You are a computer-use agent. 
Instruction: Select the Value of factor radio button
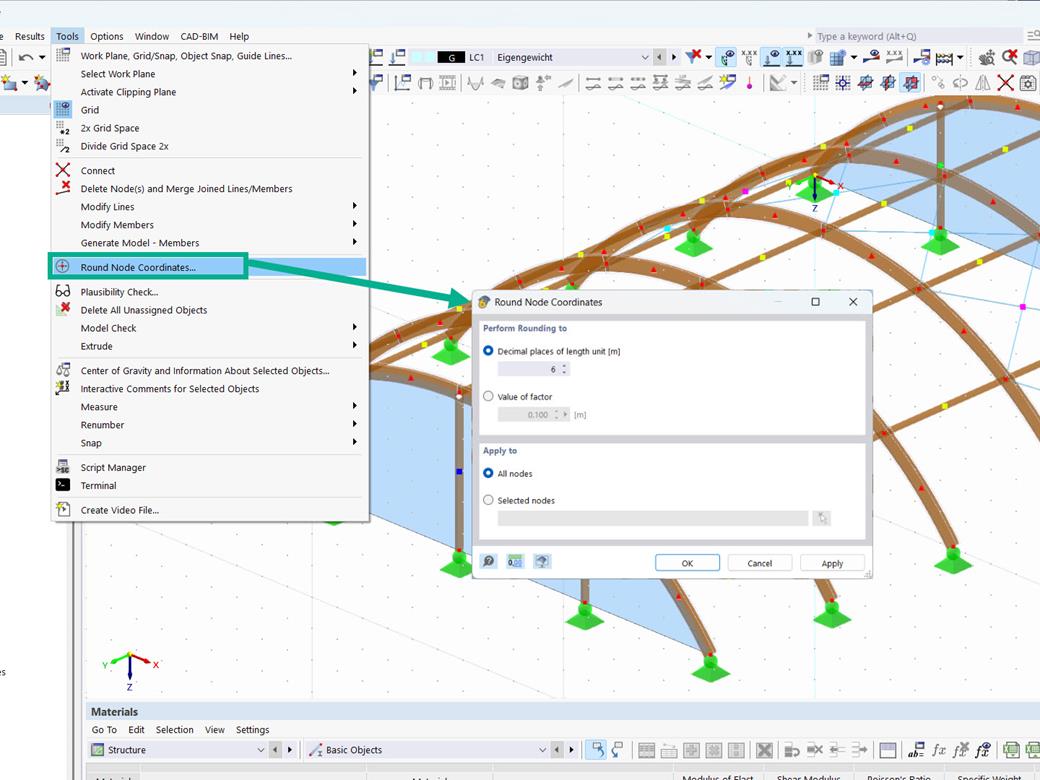pos(489,396)
